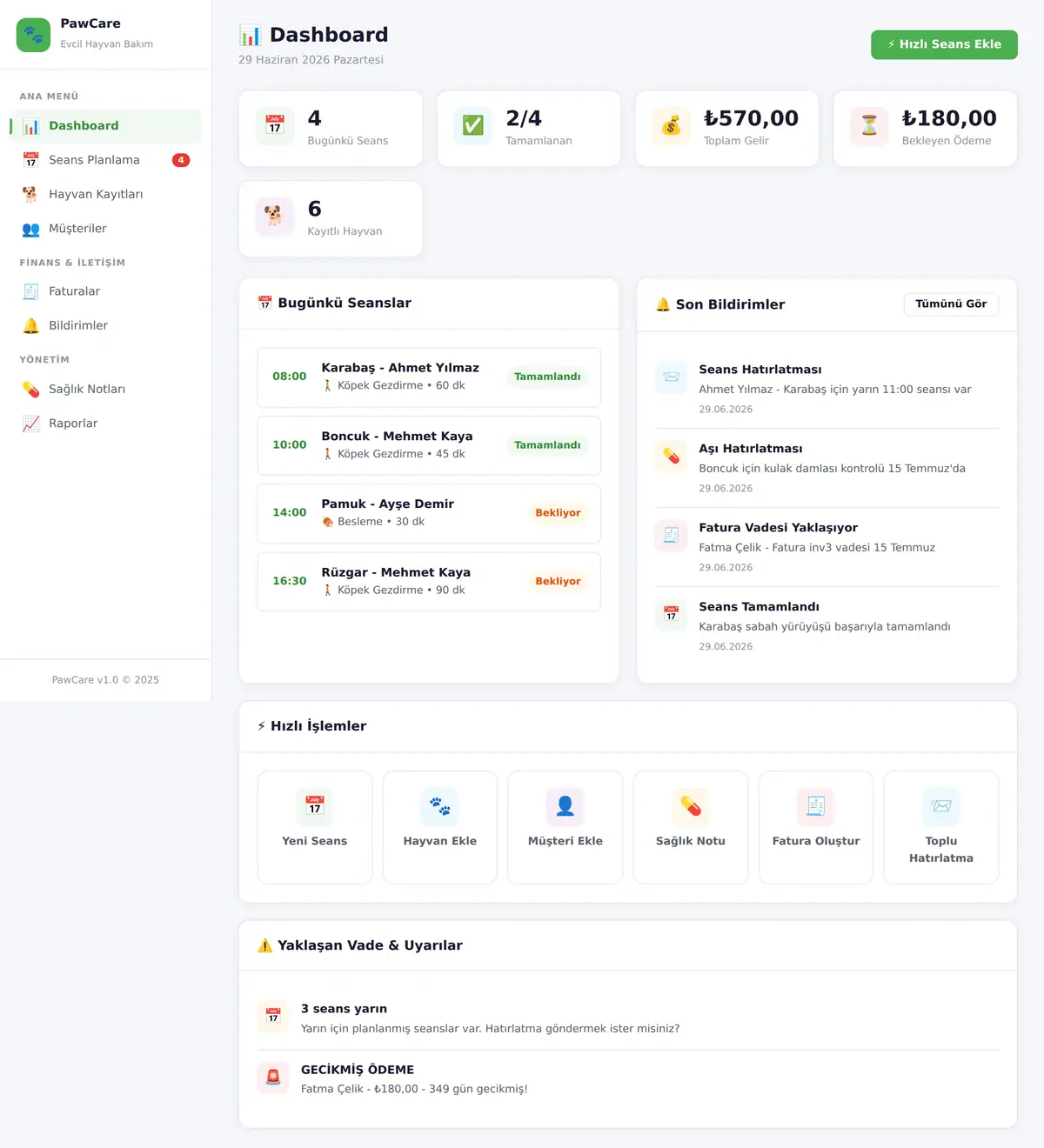Click the calendar icon beside Seans Planlama

pyautogui.click(x=30, y=160)
